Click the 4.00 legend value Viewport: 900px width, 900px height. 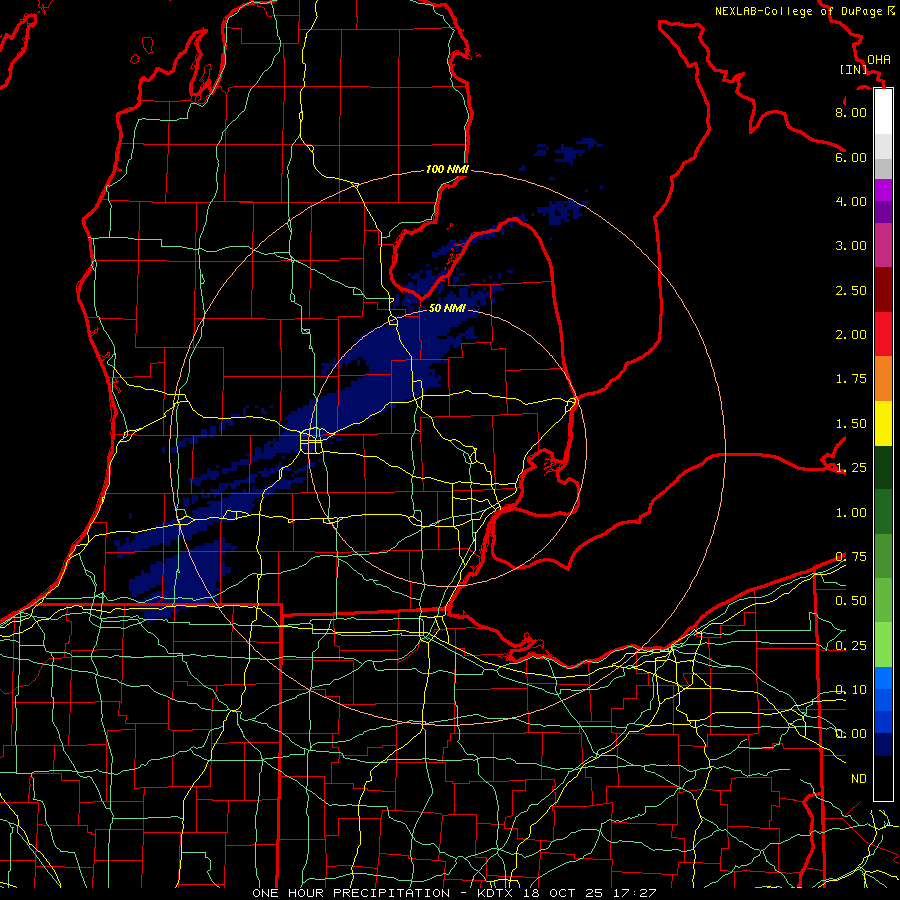tap(850, 201)
